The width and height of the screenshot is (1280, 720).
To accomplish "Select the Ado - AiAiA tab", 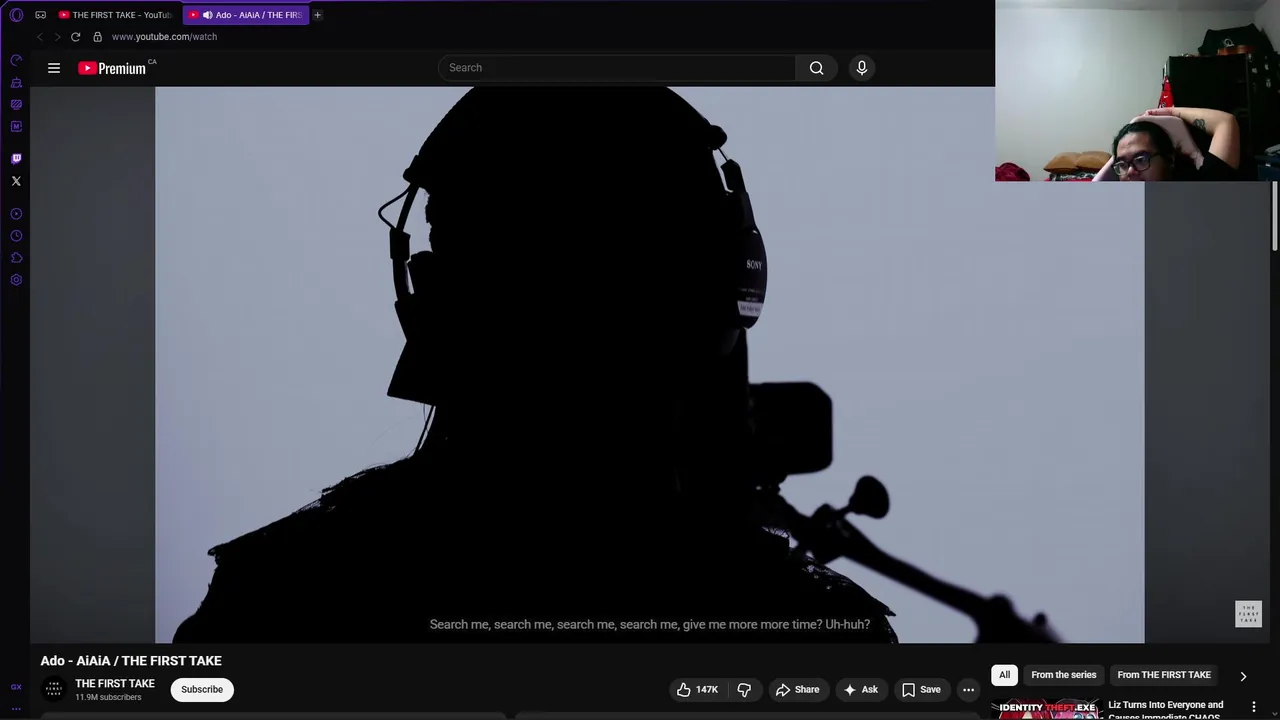I will pos(246,15).
